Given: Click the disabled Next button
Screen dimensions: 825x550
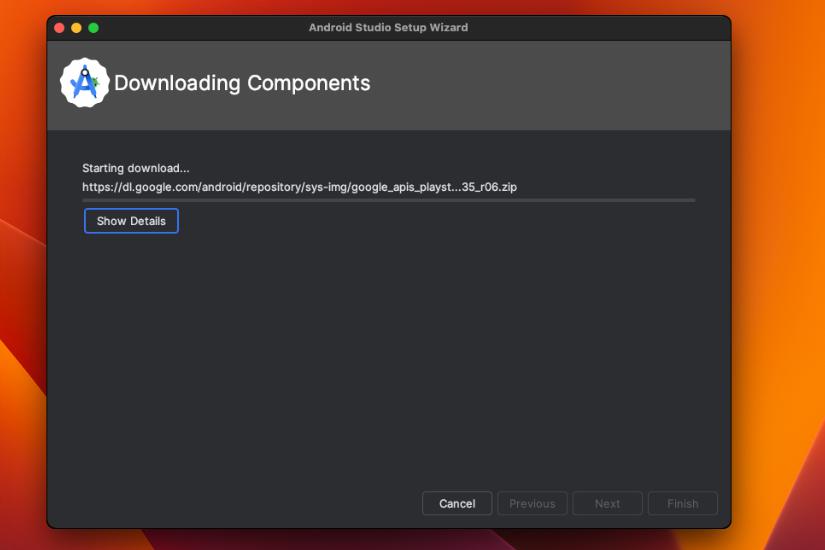Looking at the screenshot, I should [607, 504].
